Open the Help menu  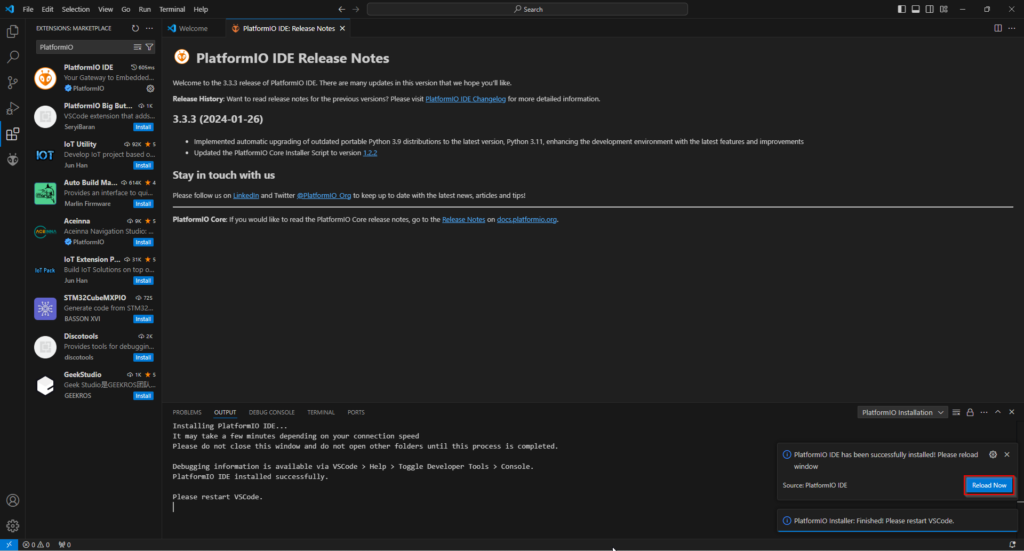coord(200,9)
